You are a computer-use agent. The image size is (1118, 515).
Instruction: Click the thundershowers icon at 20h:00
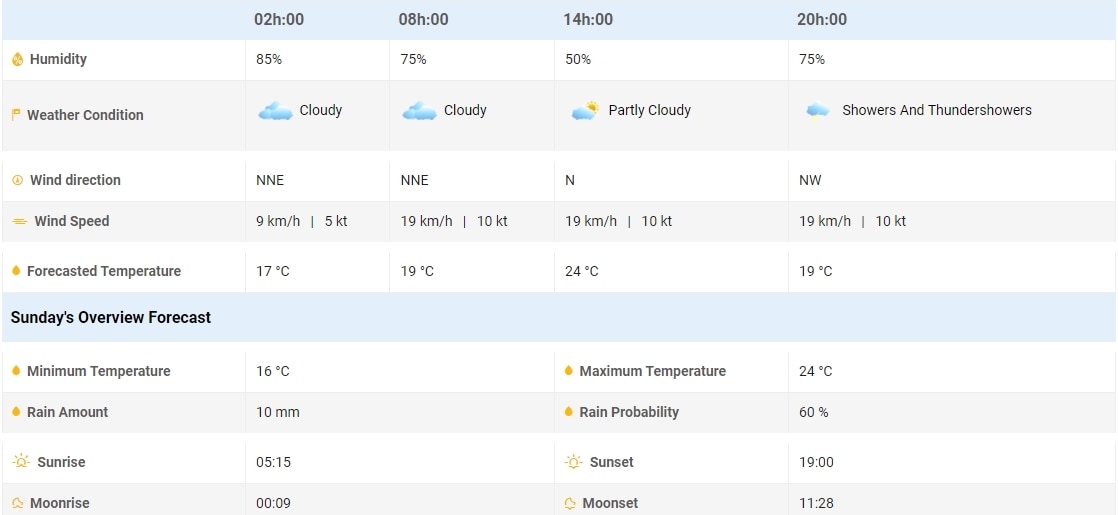coord(817,111)
